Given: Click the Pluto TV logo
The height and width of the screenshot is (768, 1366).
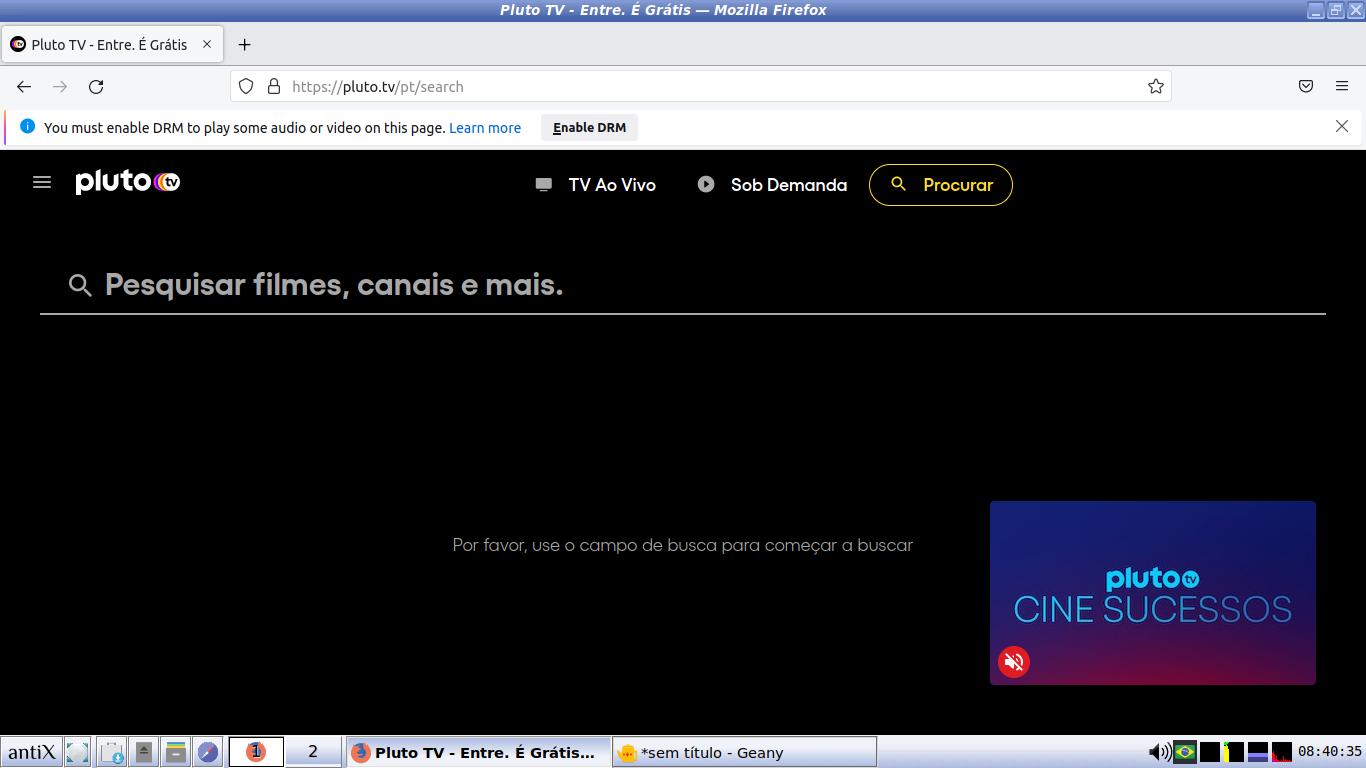Looking at the screenshot, I should [128, 182].
